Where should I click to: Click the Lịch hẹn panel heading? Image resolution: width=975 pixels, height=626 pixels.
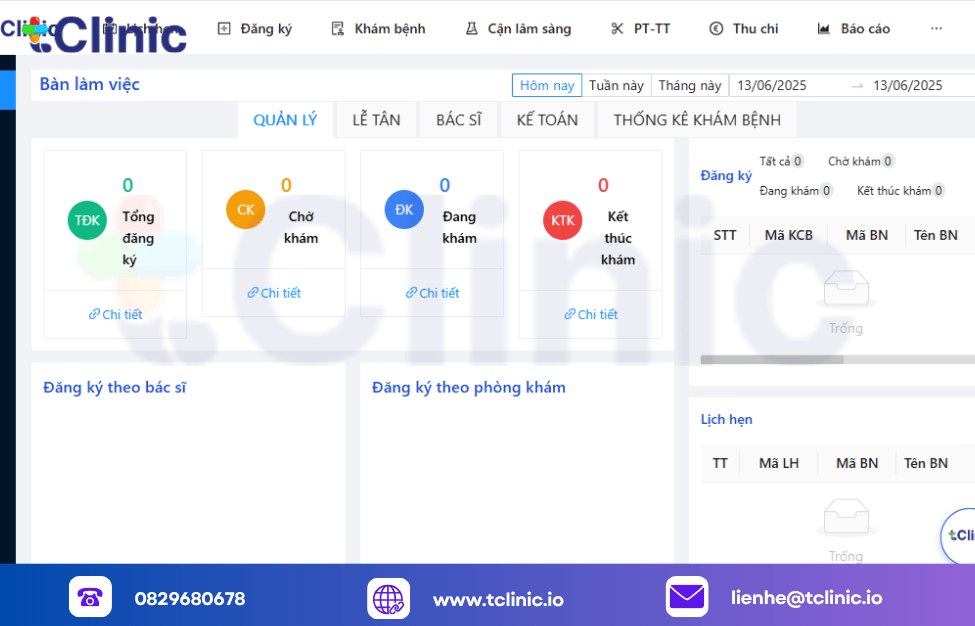(x=726, y=420)
